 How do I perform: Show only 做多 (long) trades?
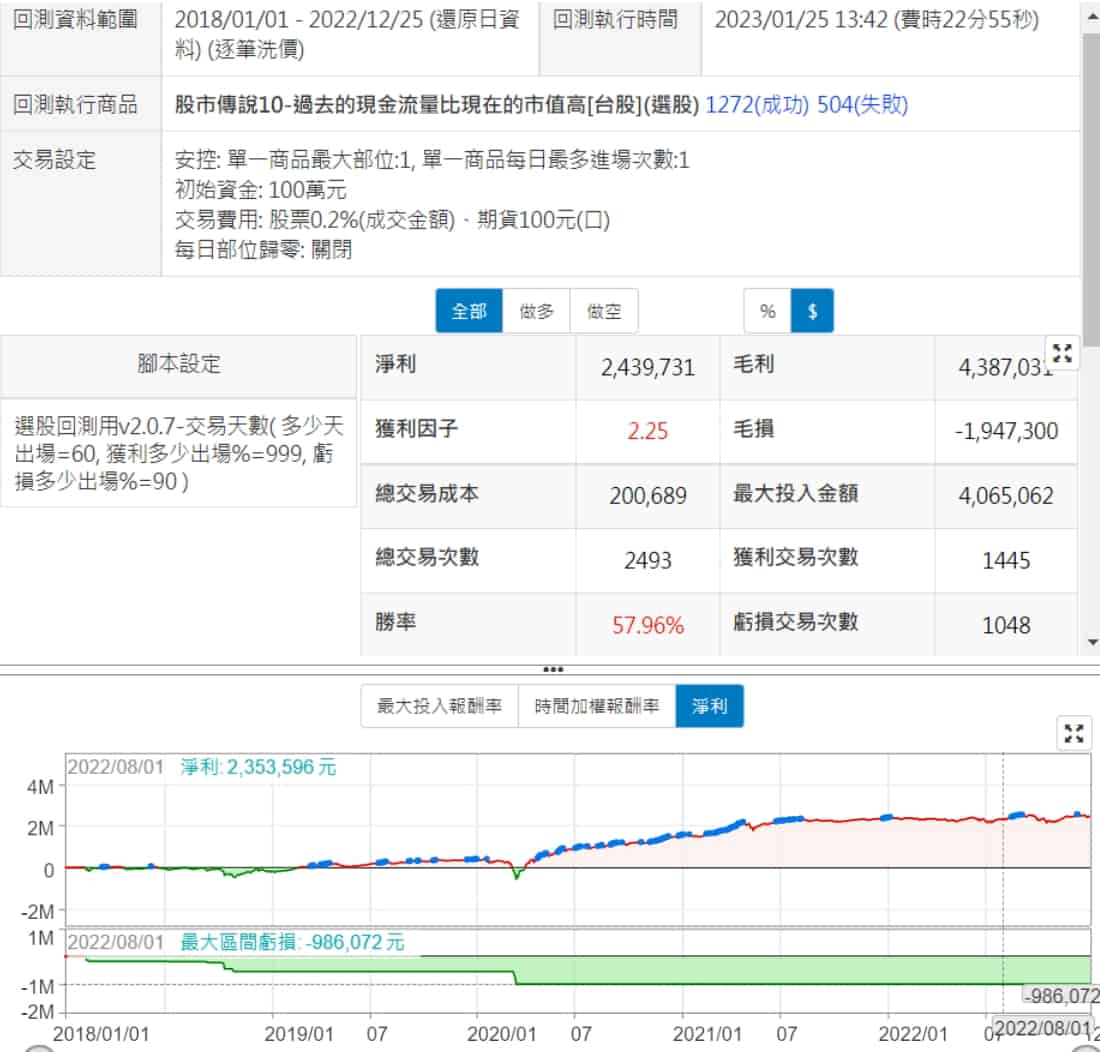tap(536, 311)
